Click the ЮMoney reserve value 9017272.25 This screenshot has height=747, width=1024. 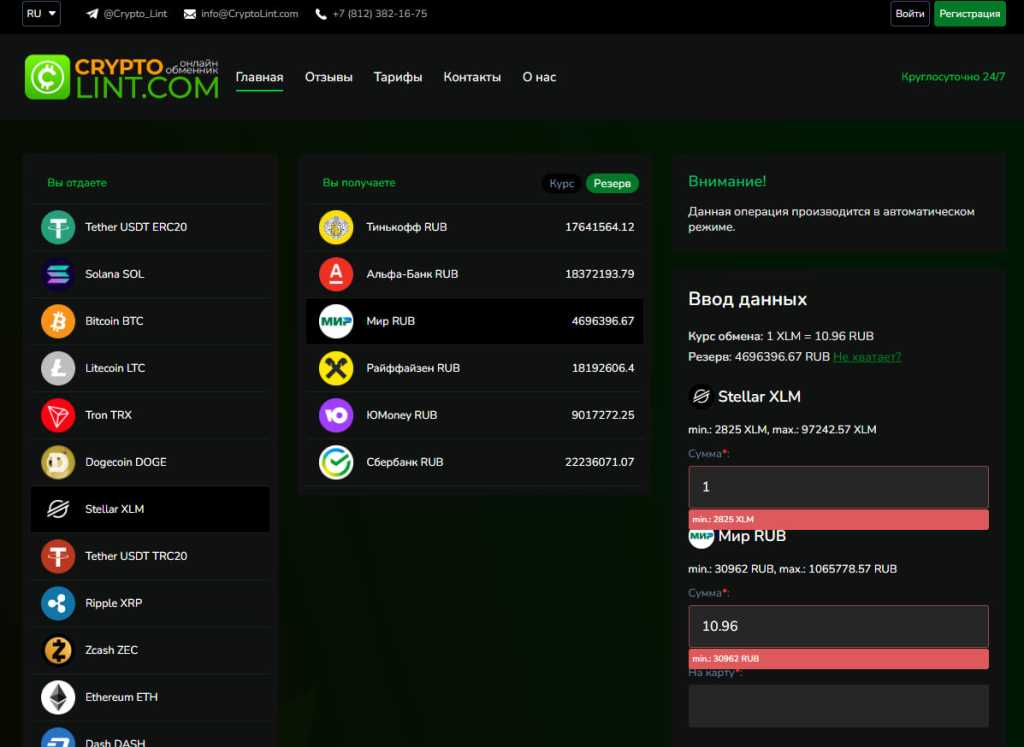point(603,415)
